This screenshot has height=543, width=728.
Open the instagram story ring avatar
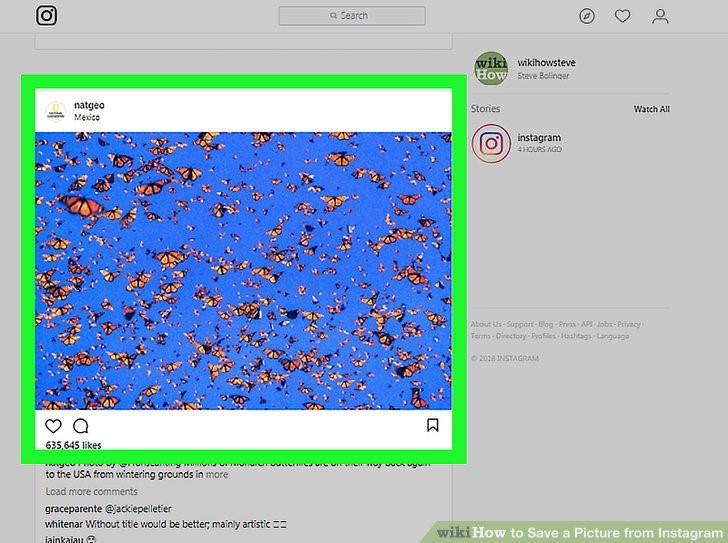[491, 143]
